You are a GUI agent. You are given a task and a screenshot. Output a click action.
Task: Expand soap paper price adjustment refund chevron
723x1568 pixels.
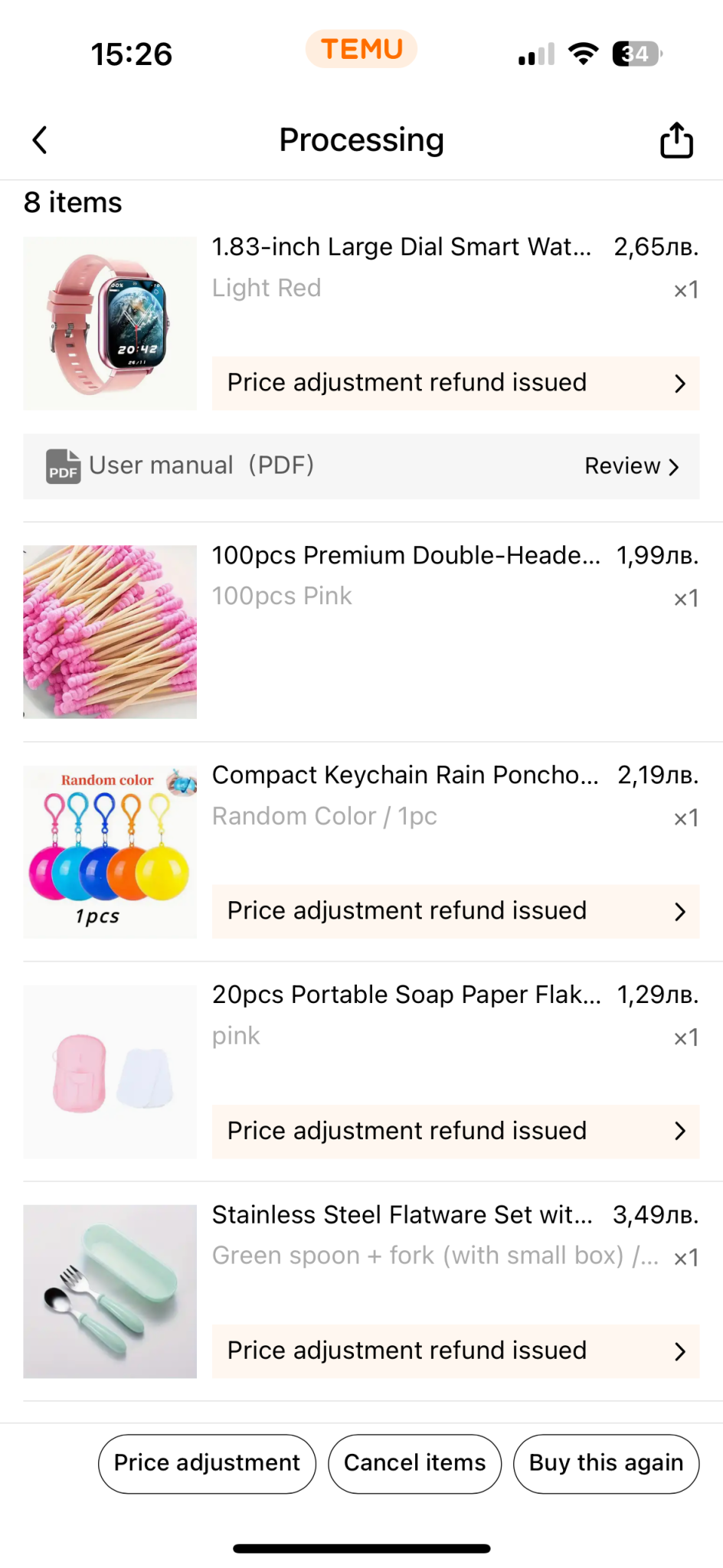tap(679, 1131)
